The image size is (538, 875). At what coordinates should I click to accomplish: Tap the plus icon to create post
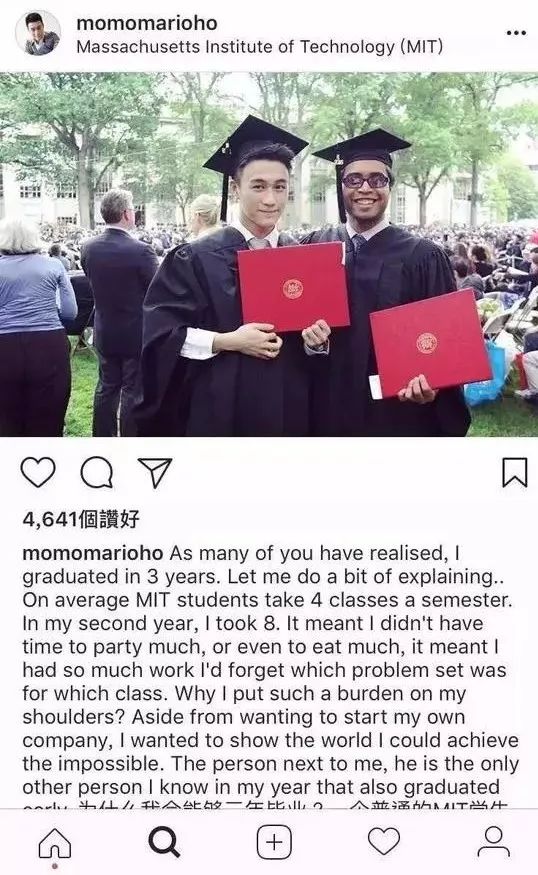[274, 842]
